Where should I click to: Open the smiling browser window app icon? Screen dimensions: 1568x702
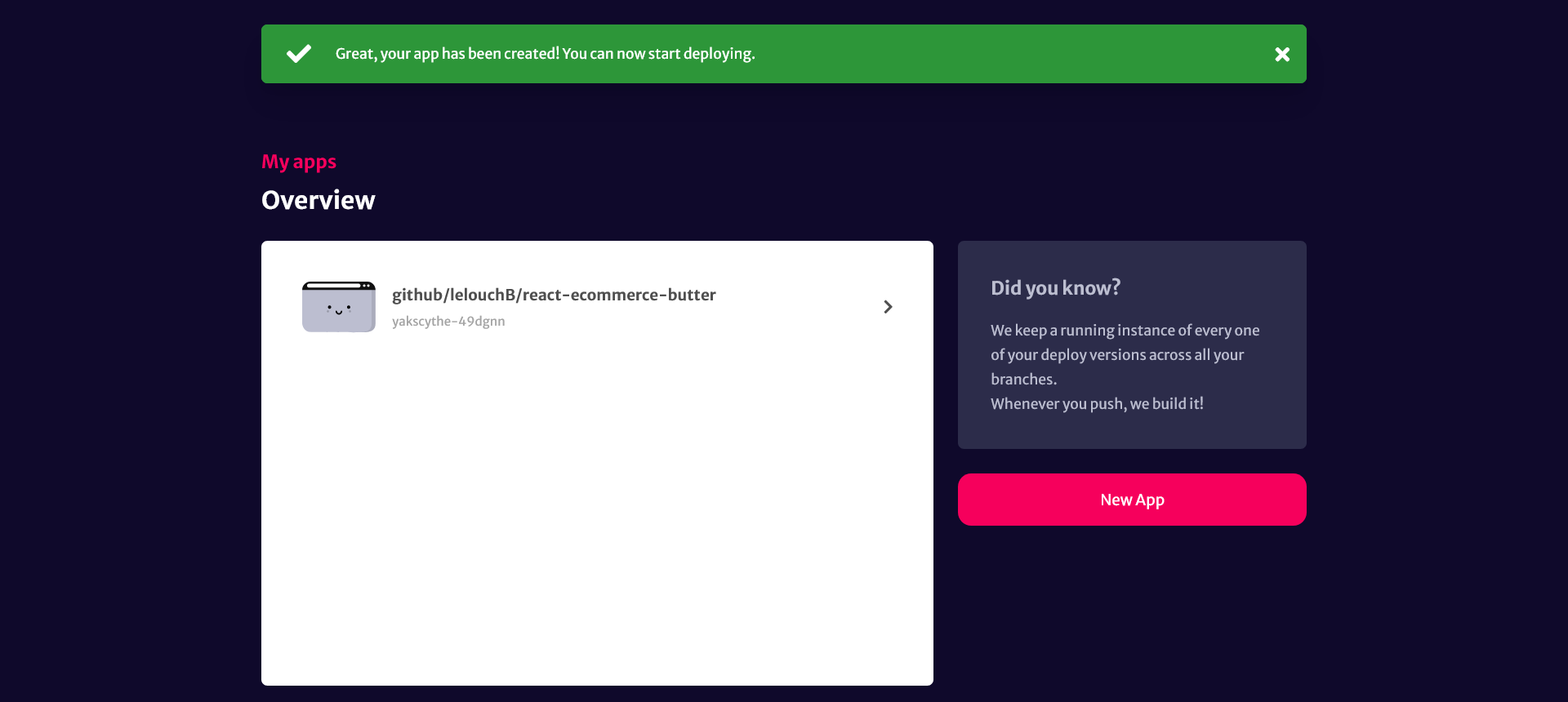(339, 307)
